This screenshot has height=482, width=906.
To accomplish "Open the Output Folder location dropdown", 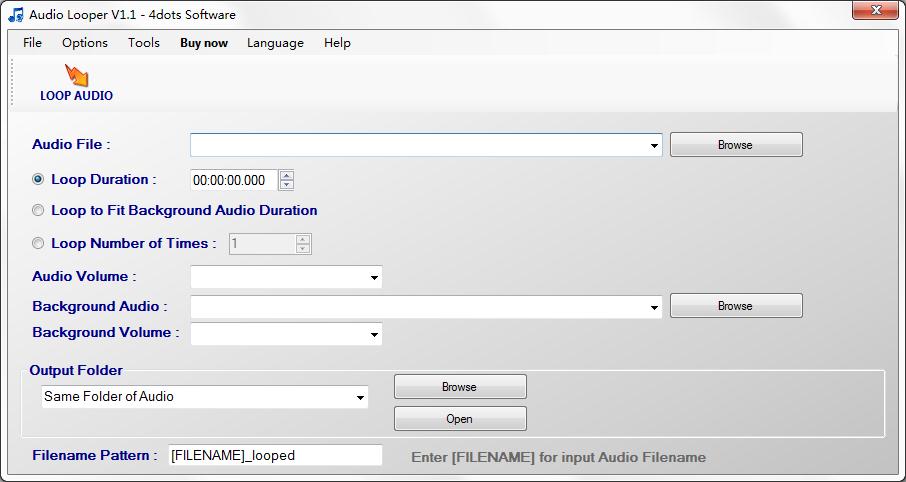I will [x=360, y=398].
